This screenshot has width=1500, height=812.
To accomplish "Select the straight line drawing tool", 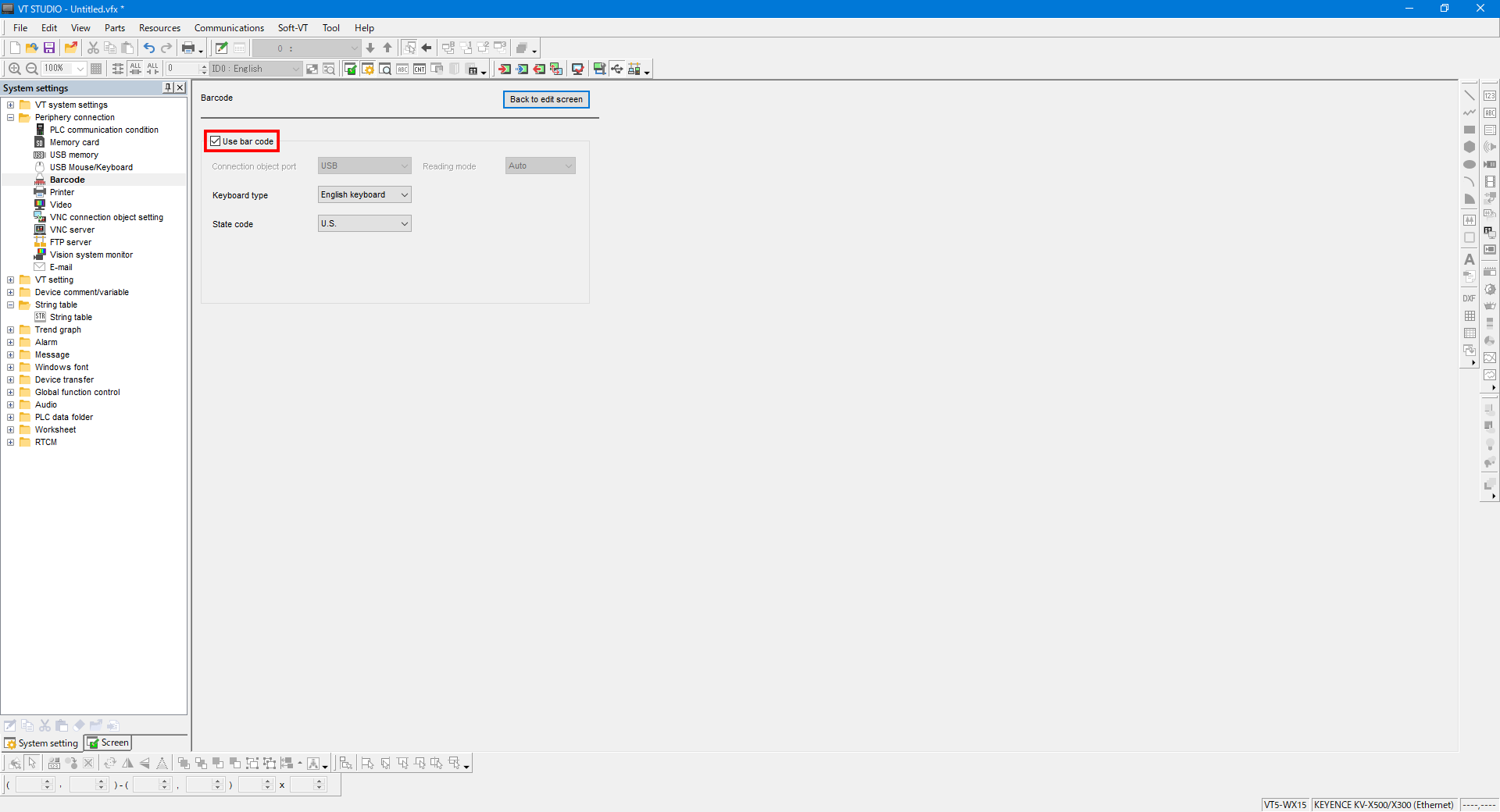I will (1469, 95).
